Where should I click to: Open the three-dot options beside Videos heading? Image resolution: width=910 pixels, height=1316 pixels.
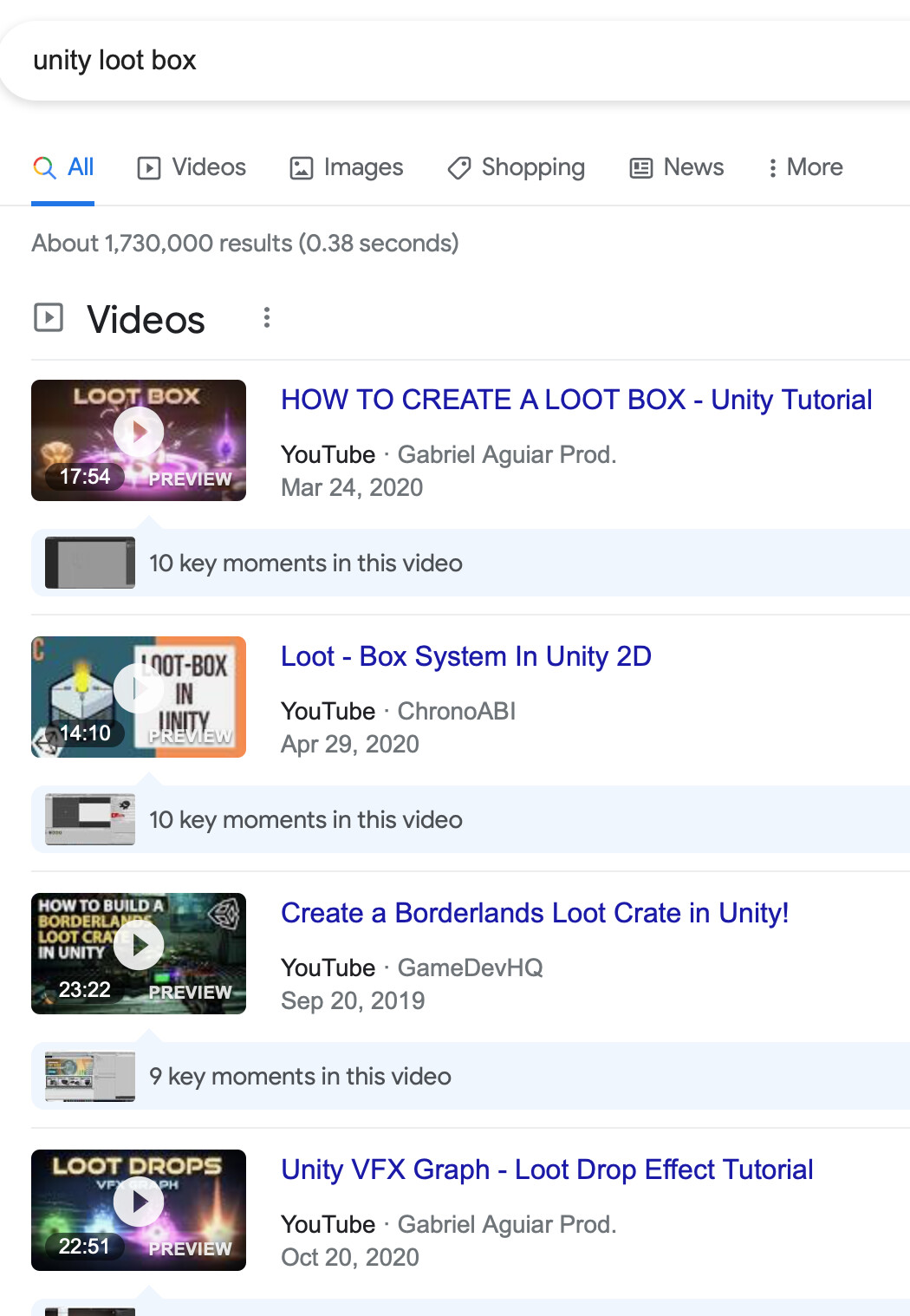[267, 317]
